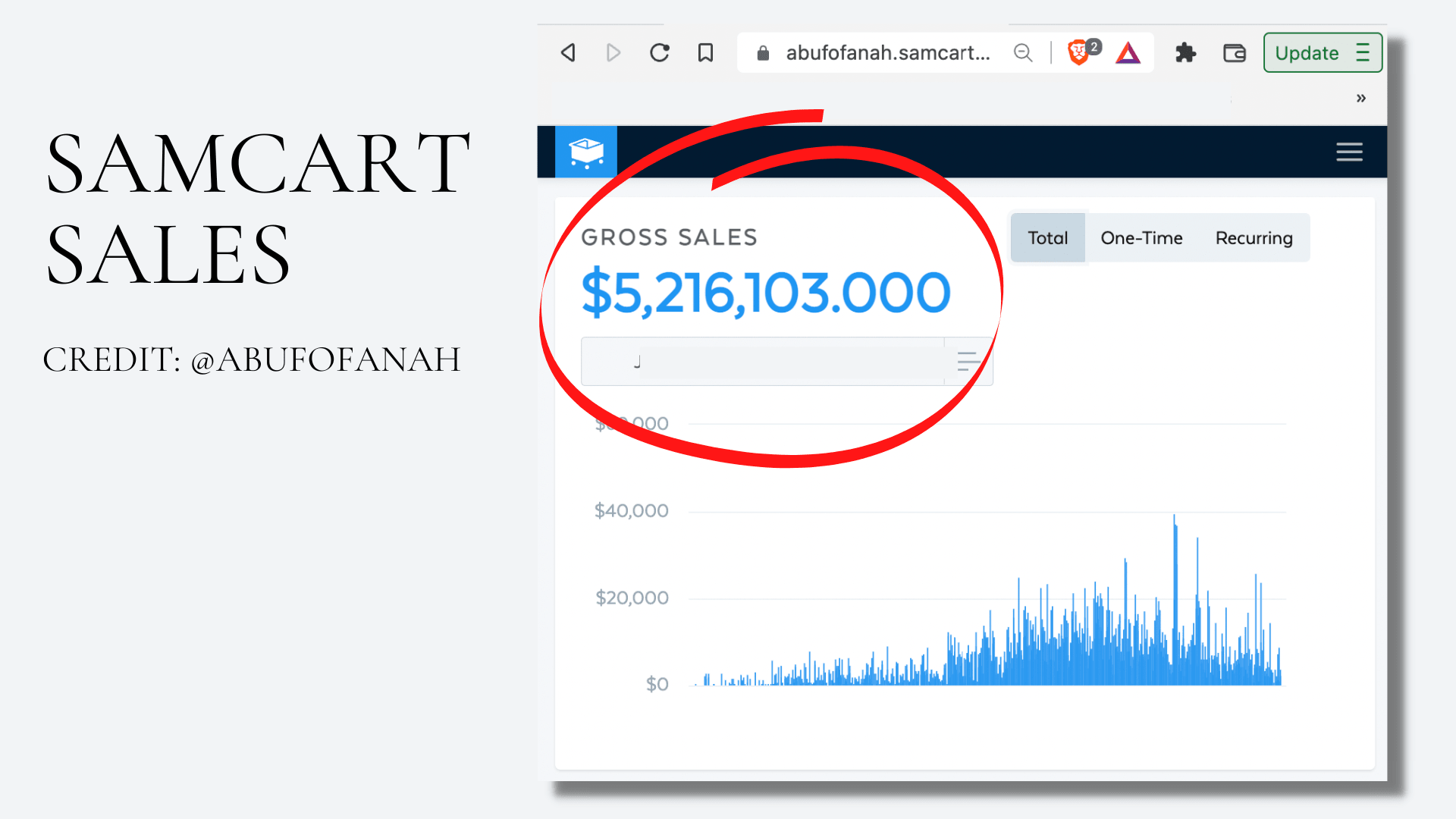1456x819 pixels.
Task: Expand the bookmarks overflow double chevron
Action: click(1361, 98)
